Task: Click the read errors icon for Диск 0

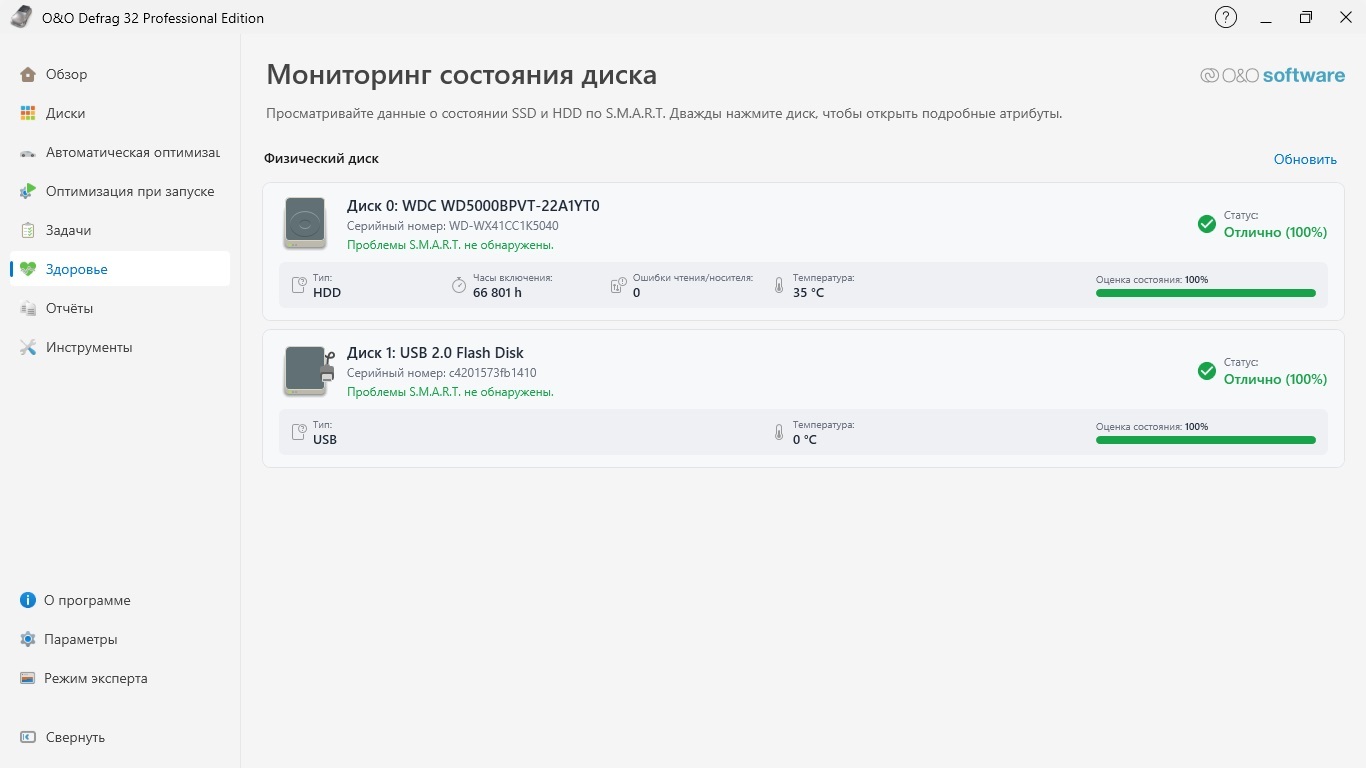Action: point(618,285)
